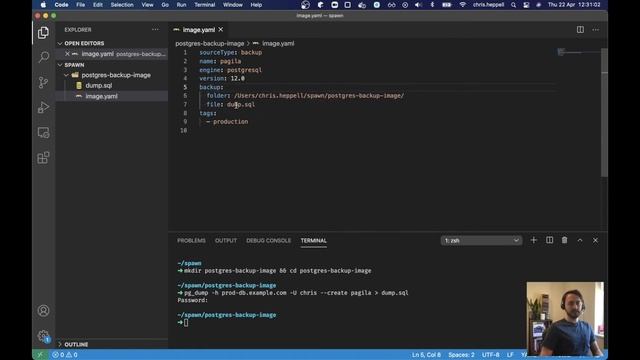Image resolution: width=640 pixels, height=360 pixels.
Task: Create a new terminal with plus icon
Action: (x=533, y=240)
